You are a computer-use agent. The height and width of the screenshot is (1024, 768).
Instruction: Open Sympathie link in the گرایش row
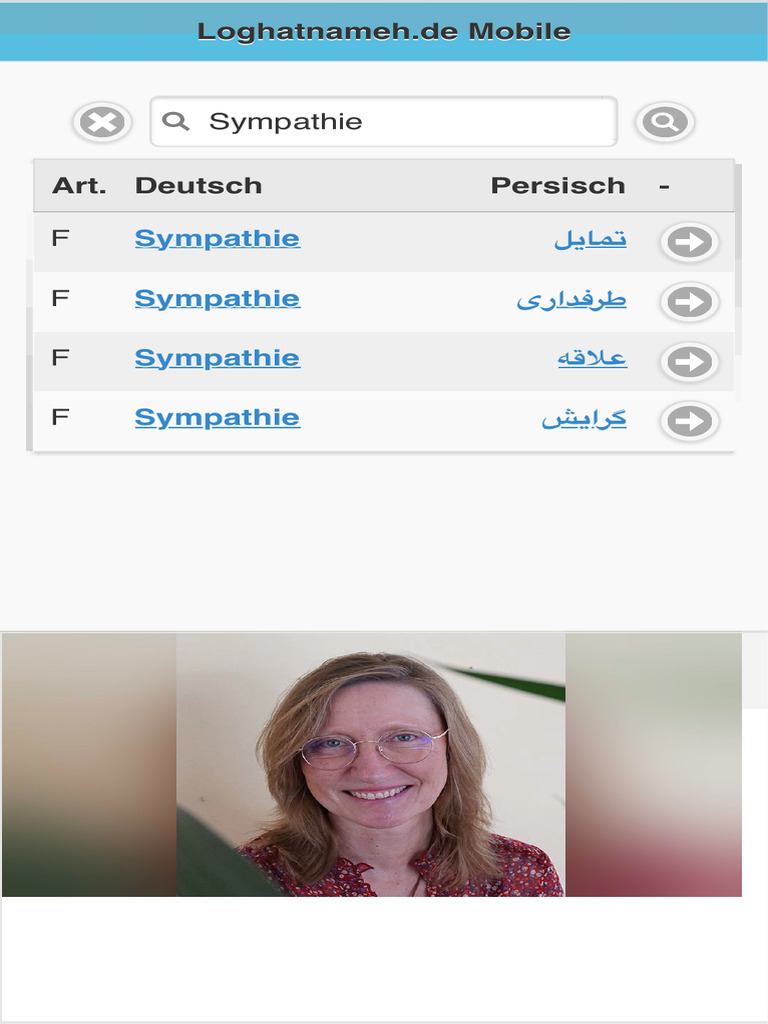[x=217, y=418]
